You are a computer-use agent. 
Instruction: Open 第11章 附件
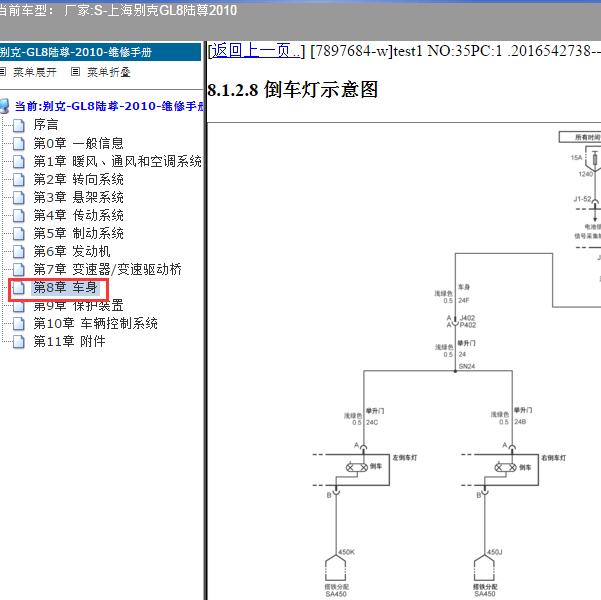69,341
